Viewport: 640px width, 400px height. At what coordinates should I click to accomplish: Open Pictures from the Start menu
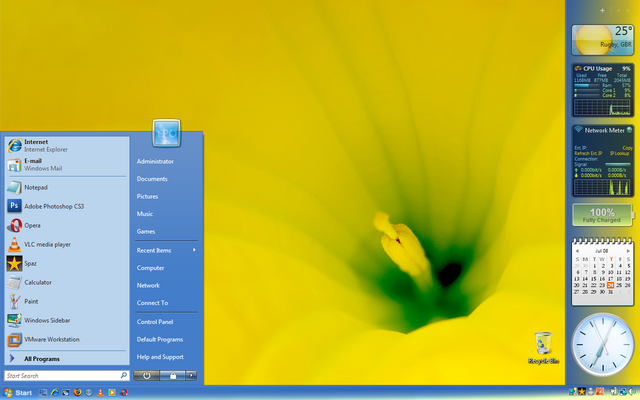(147, 196)
